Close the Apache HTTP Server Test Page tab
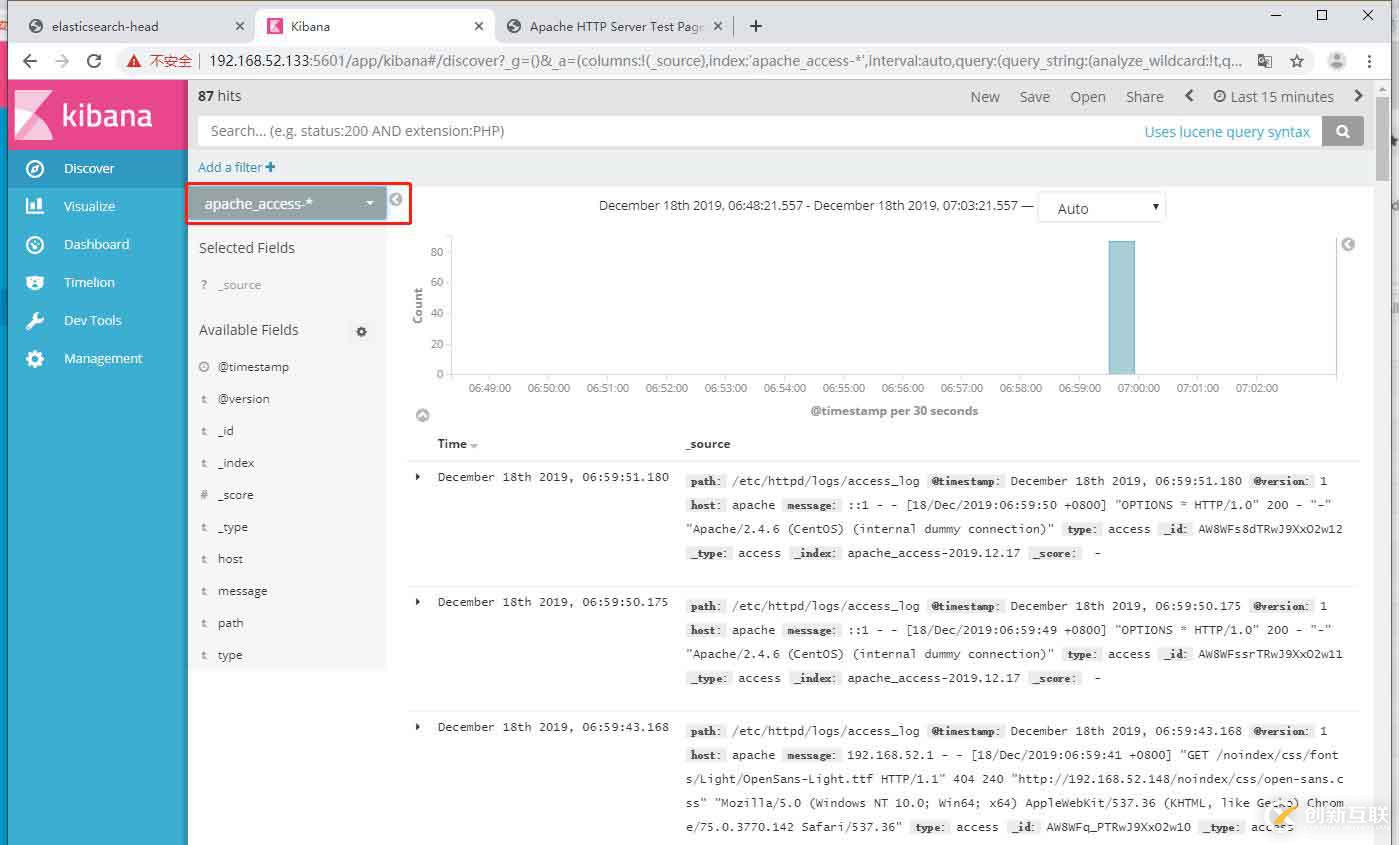The image size is (1399, 845). click(x=720, y=26)
